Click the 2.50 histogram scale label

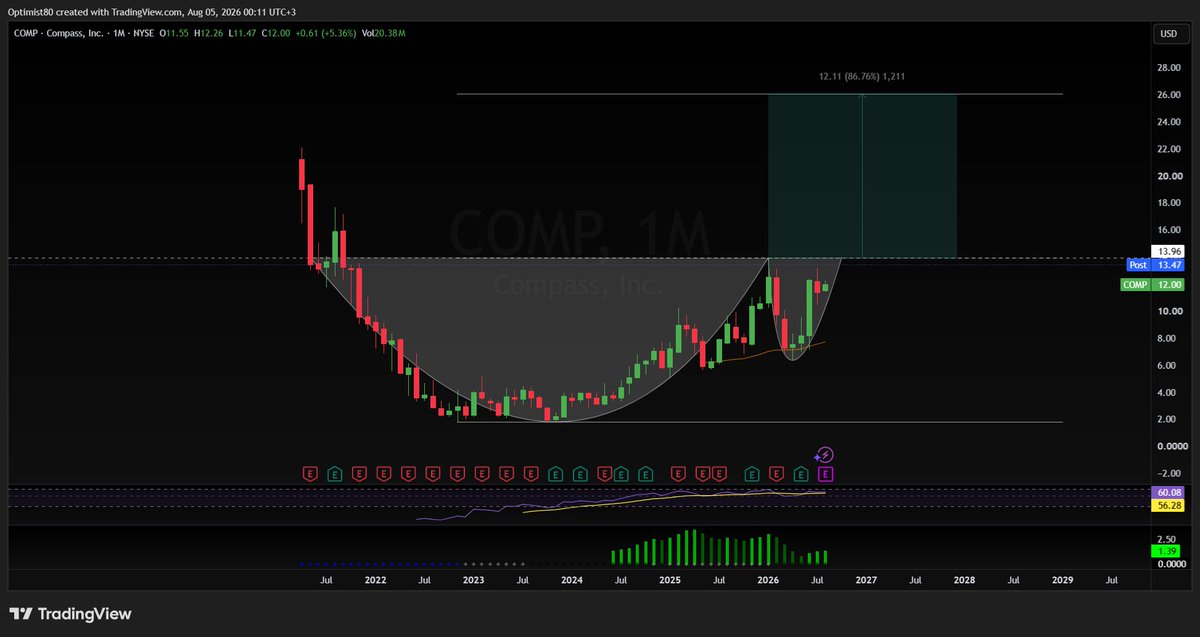pyautogui.click(x=1168, y=539)
